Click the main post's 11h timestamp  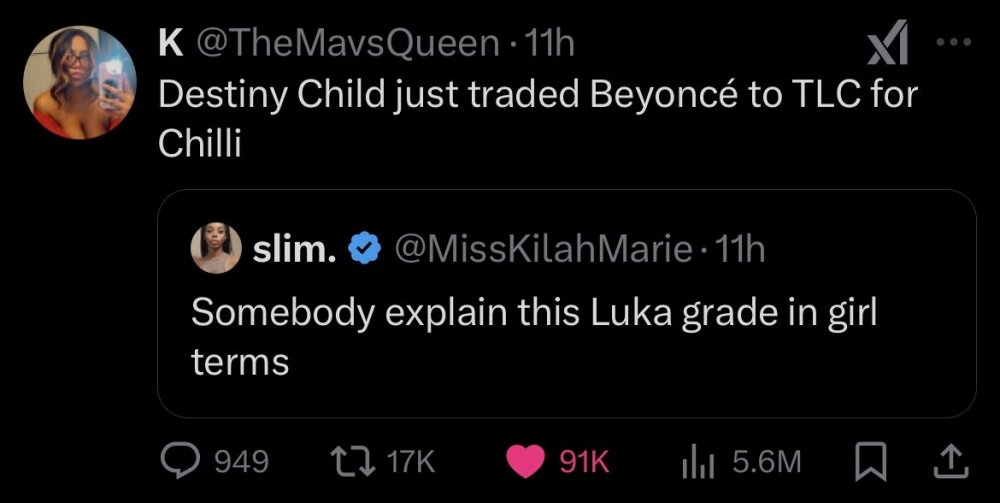[550, 43]
